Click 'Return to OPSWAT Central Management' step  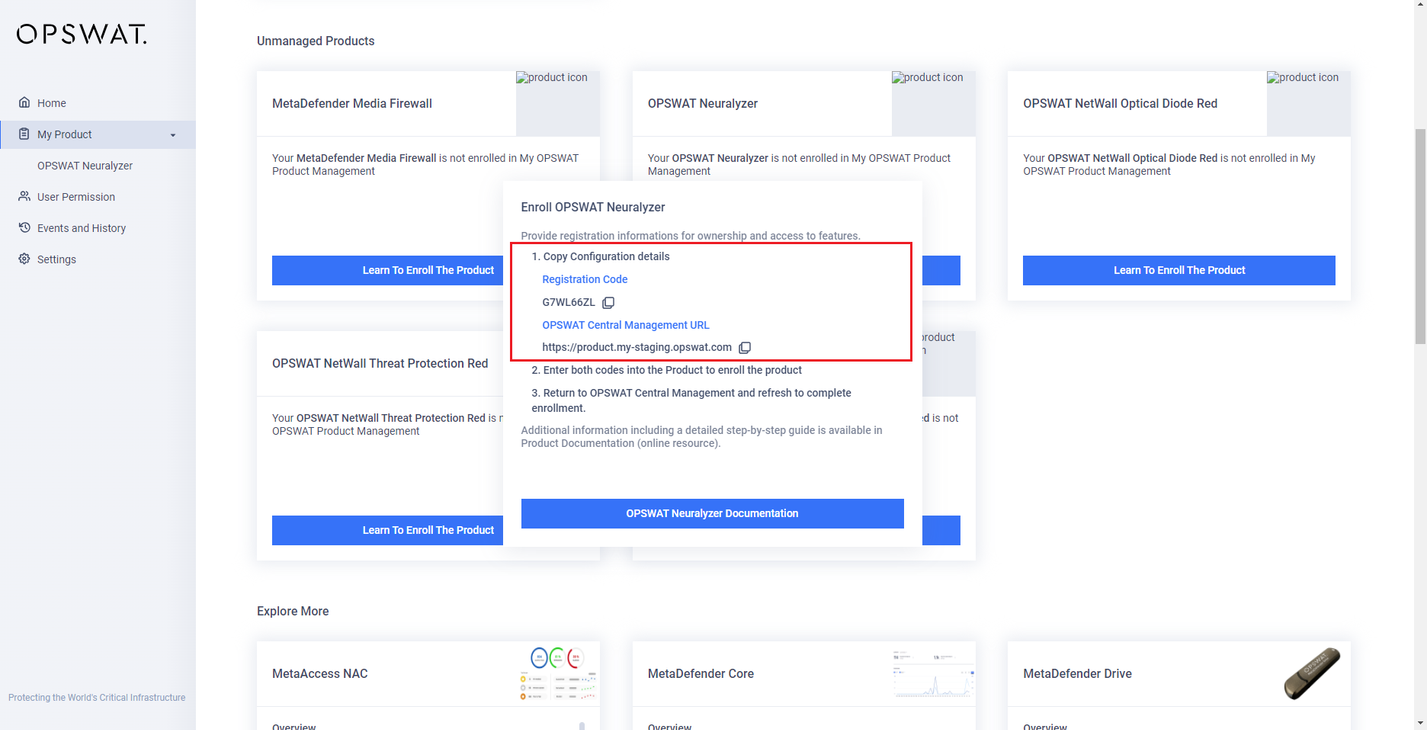click(691, 400)
